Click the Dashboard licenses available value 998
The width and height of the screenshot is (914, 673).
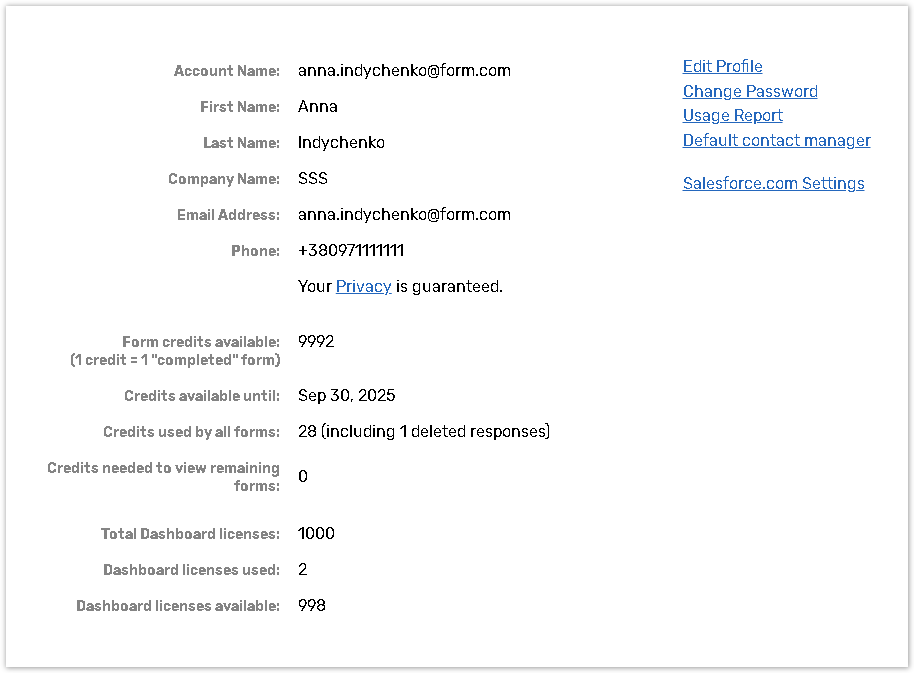(312, 606)
